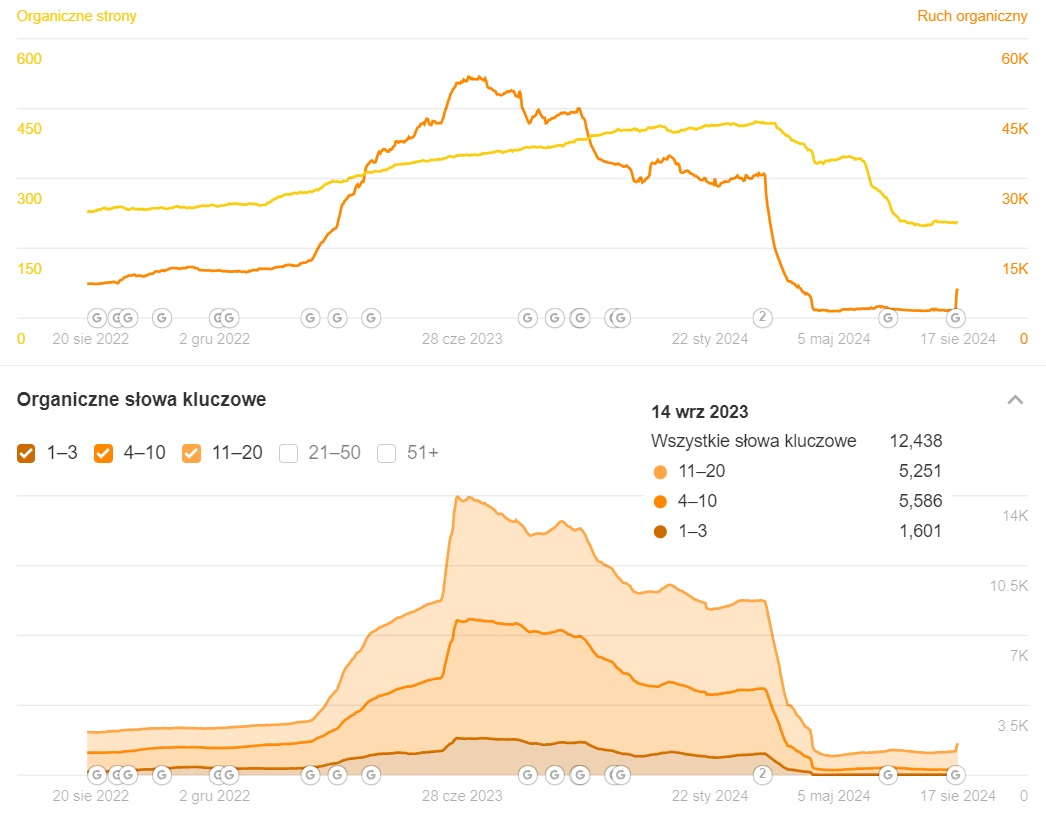The width and height of the screenshot is (1046, 819).
Task: Open leftmost Google update marker in upper chart
Action: coord(97,318)
